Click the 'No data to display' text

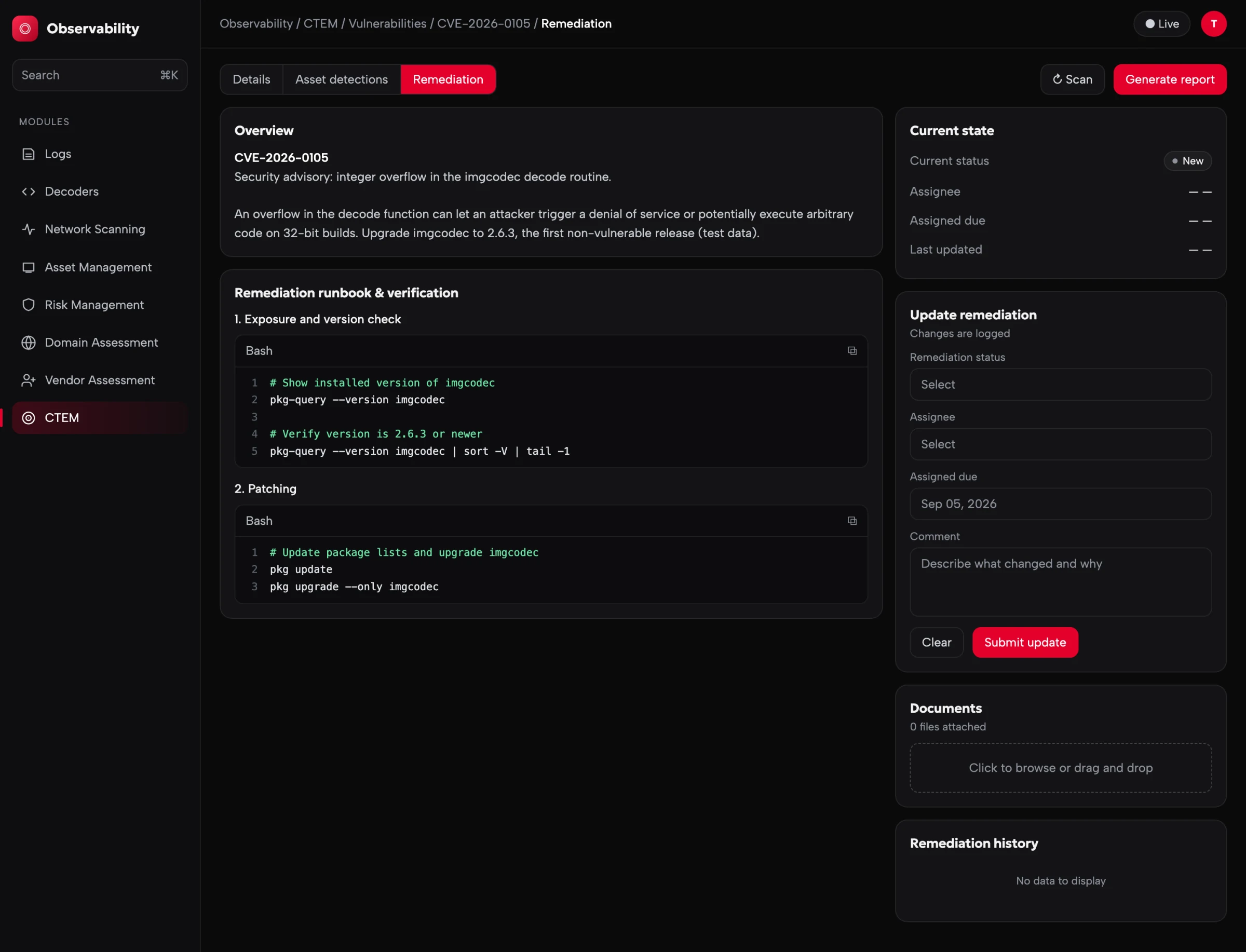point(1060,881)
